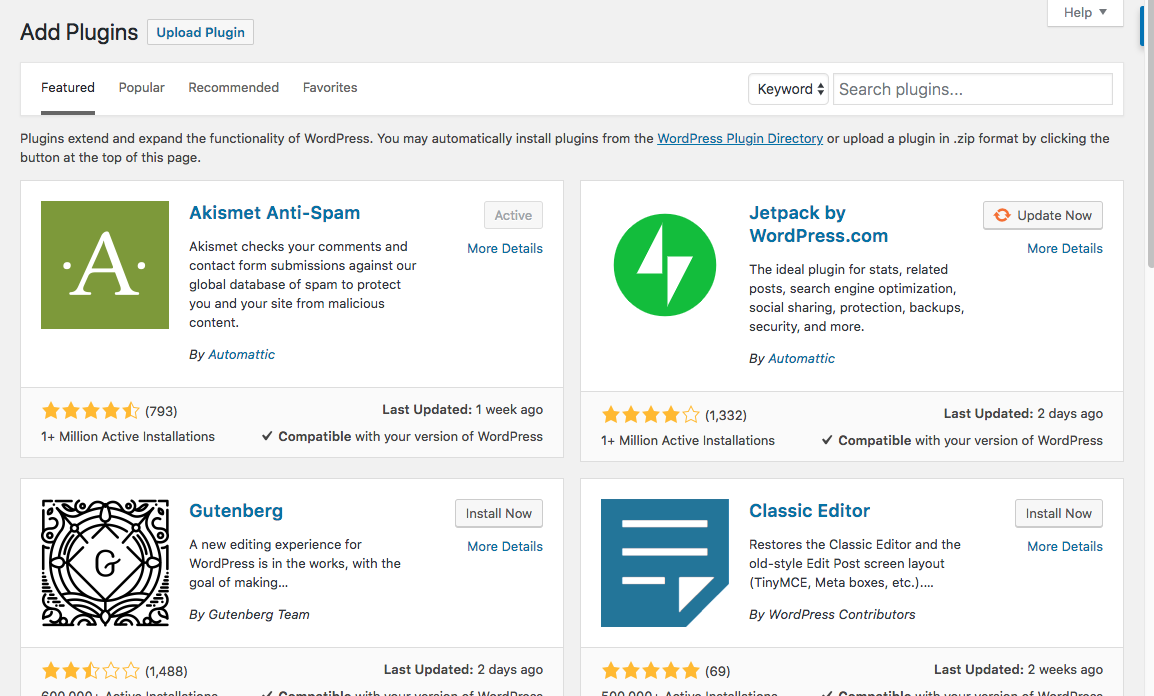
Task: Click 'By WordPress Contributors' author text
Action: (832, 614)
